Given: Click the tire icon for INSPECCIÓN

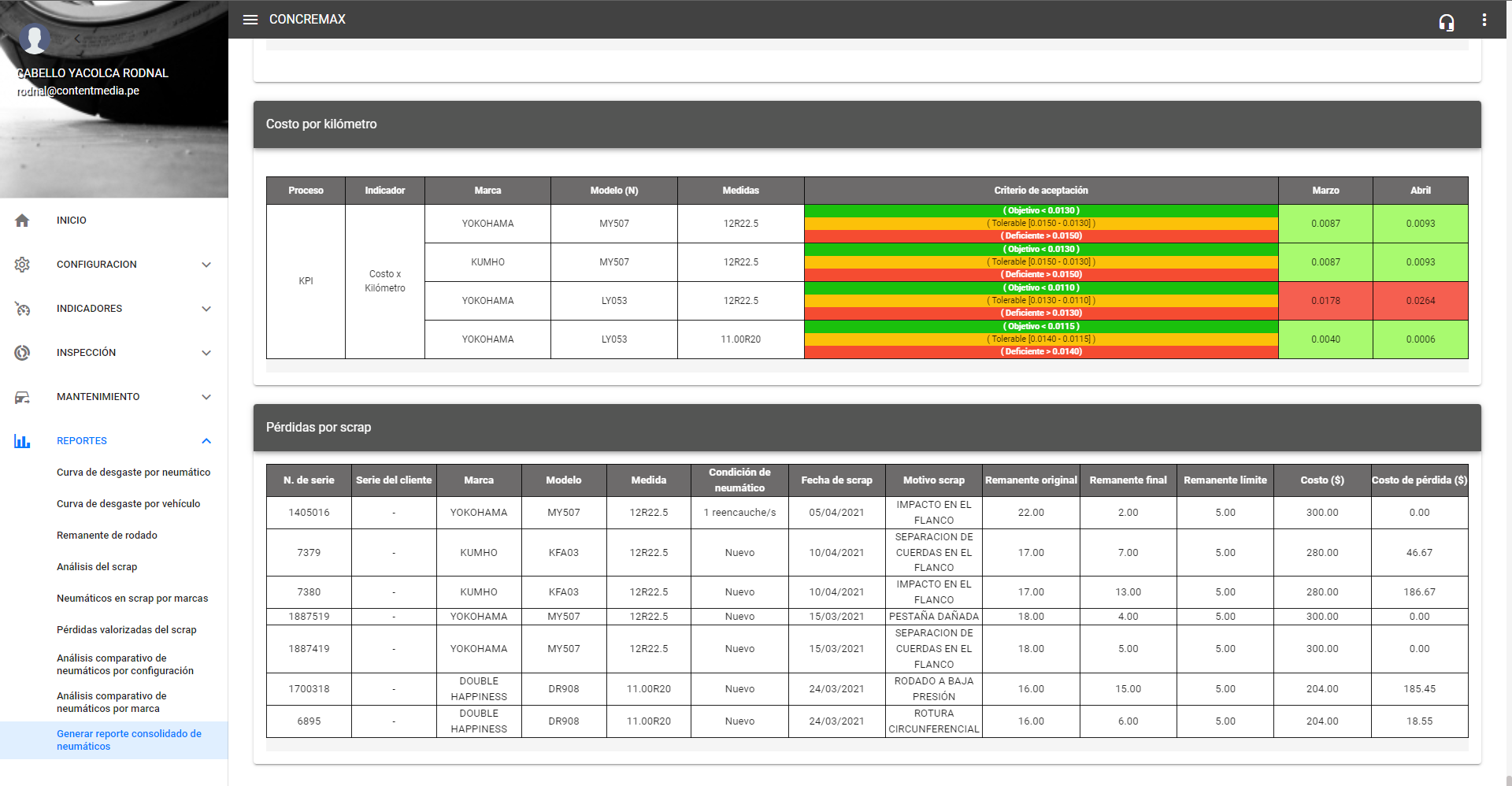Looking at the screenshot, I should pos(22,353).
